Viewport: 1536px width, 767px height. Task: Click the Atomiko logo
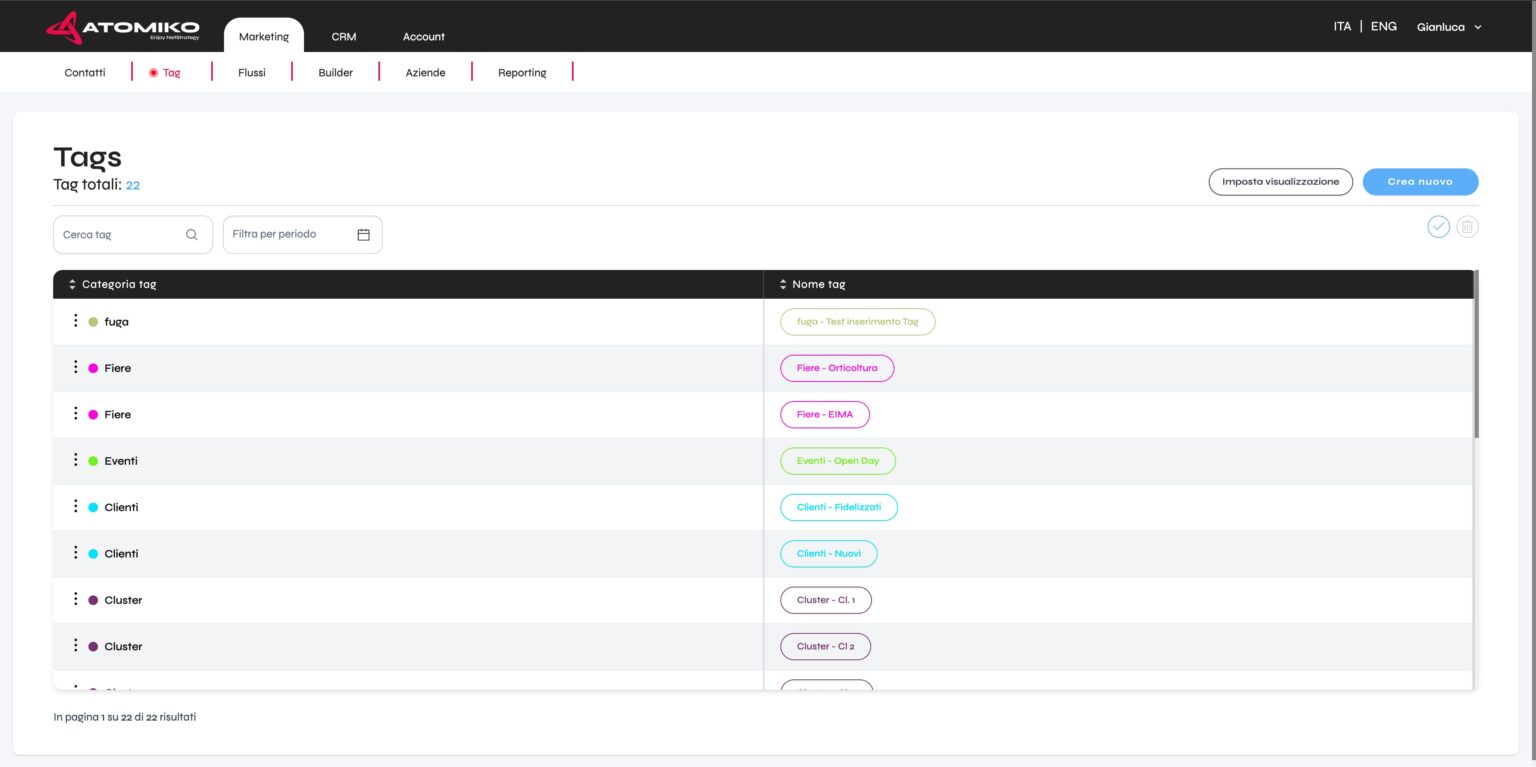(x=122, y=28)
